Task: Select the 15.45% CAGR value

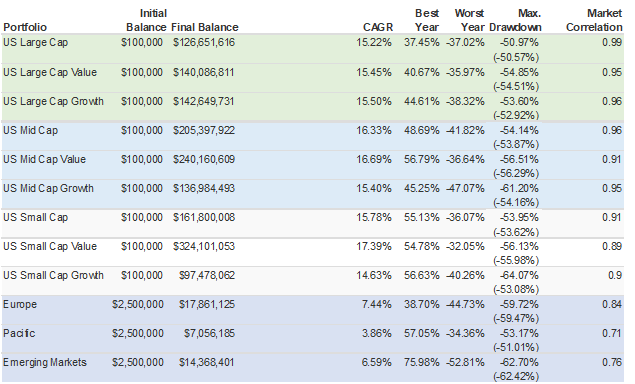Action: coord(374,73)
